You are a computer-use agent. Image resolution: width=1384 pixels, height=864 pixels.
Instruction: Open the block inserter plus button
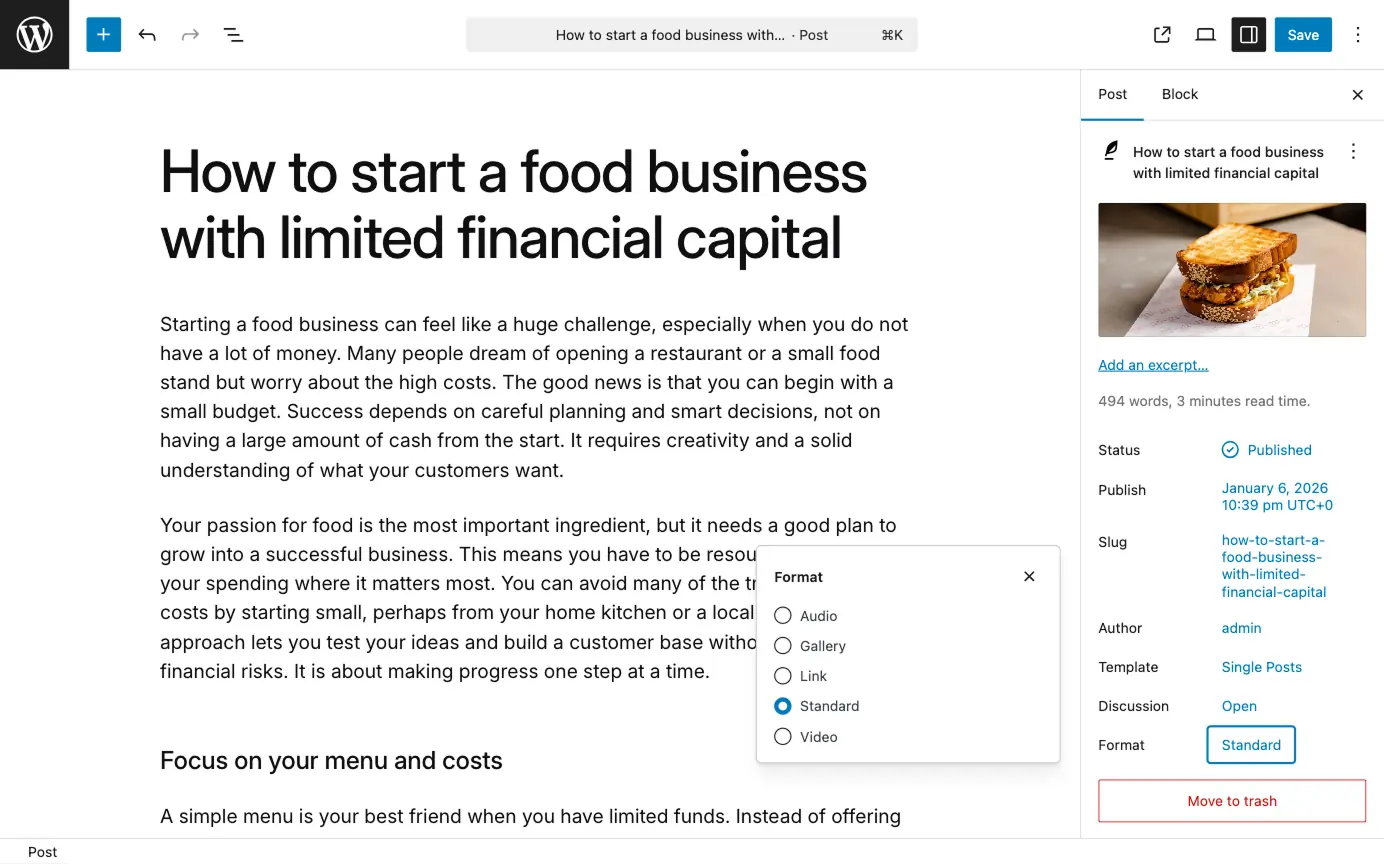pyautogui.click(x=103, y=35)
